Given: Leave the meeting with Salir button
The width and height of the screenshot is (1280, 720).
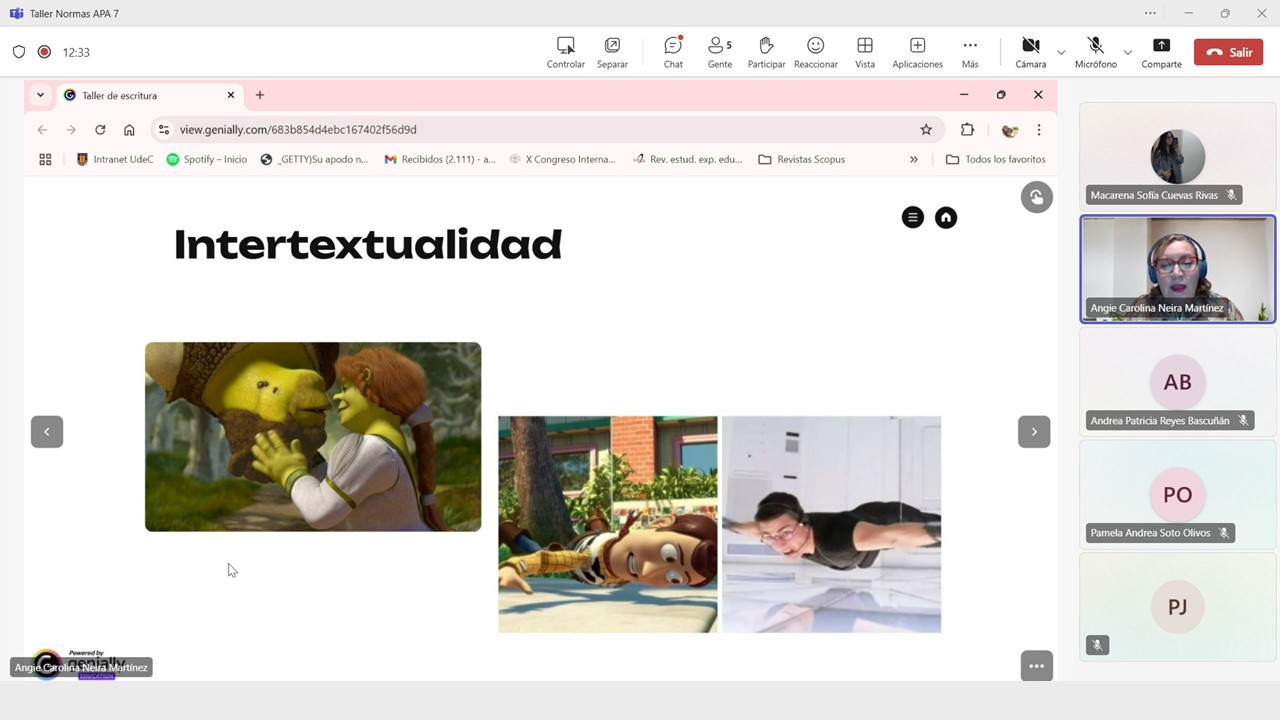Looking at the screenshot, I should click(1229, 52).
